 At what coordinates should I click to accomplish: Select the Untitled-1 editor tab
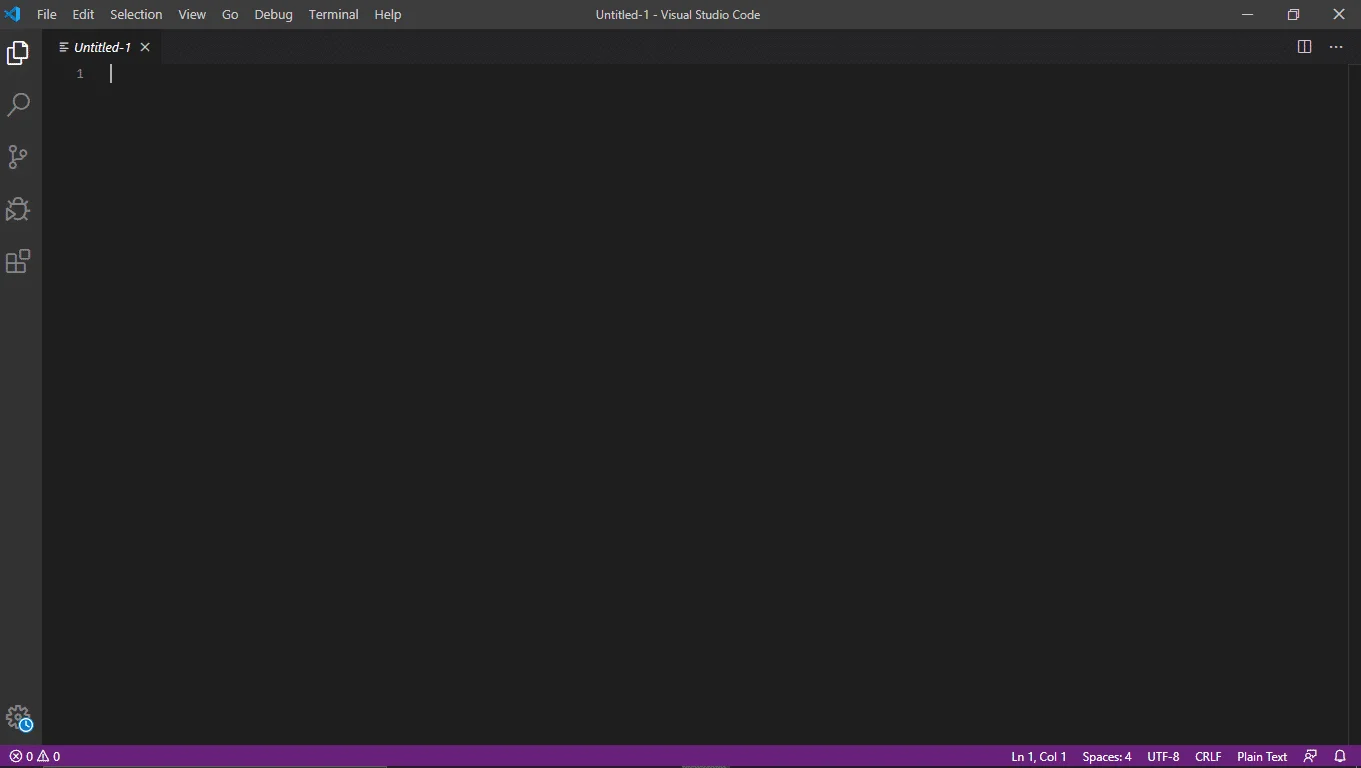[101, 47]
